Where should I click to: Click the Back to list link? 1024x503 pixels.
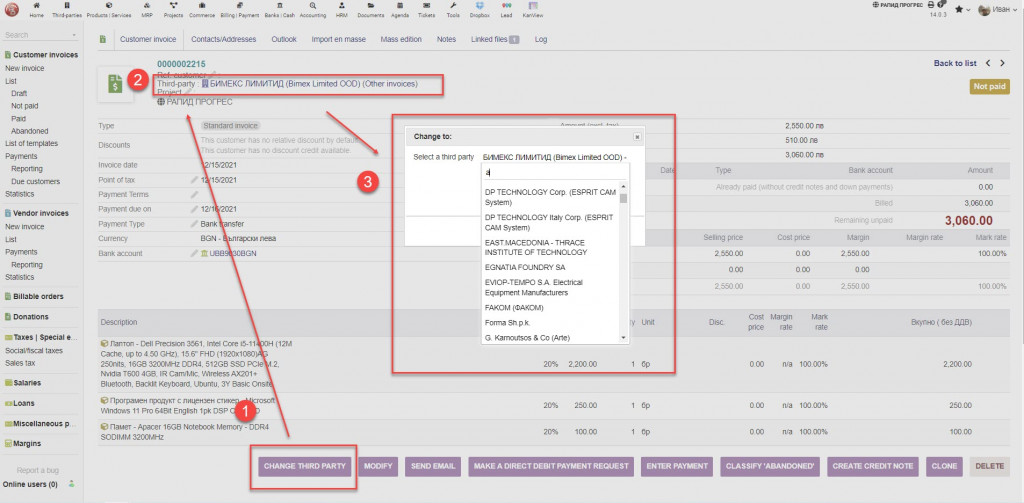954,63
